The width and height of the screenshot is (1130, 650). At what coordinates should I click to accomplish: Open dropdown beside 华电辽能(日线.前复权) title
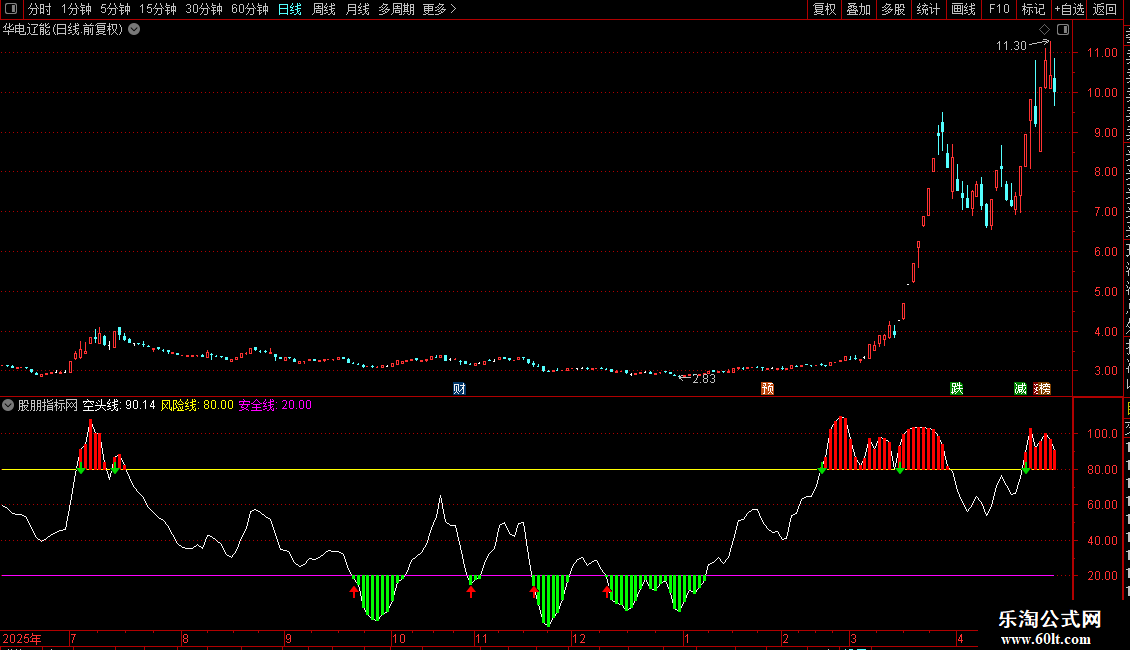[134, 30]
